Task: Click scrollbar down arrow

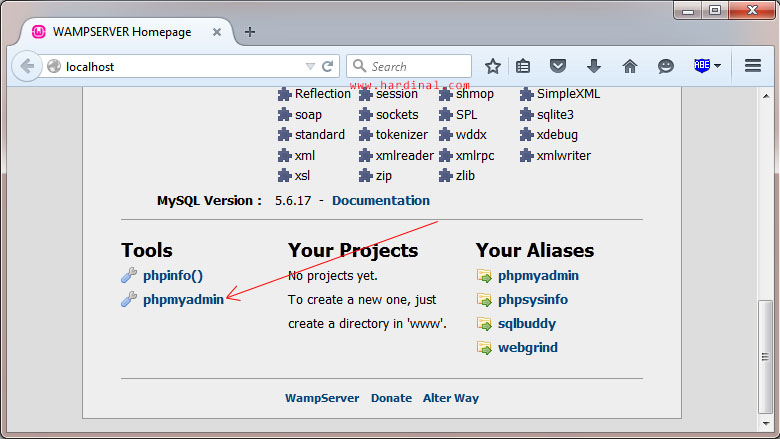Action: pyautogui.click(x=766, y=424)
